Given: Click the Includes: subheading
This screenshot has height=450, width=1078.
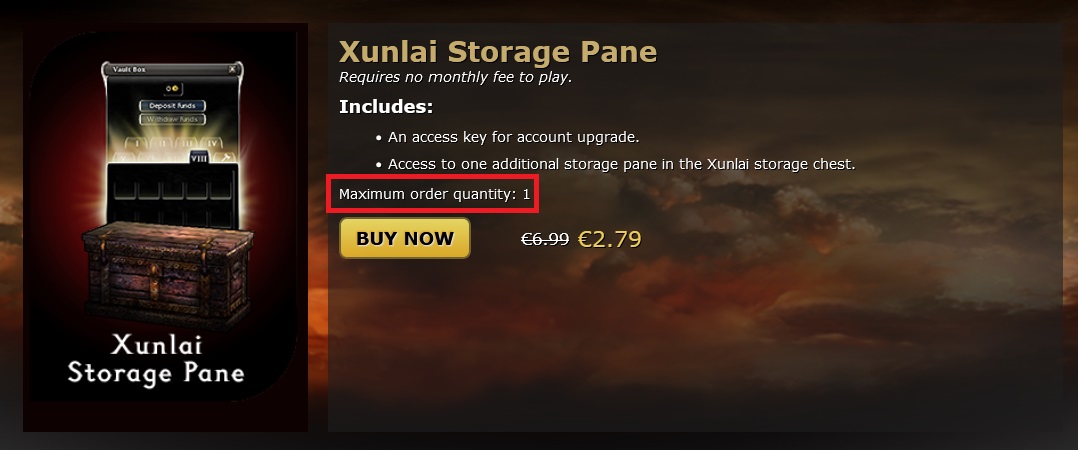Looking at the screenshot, I should click(x=386, y=107).
